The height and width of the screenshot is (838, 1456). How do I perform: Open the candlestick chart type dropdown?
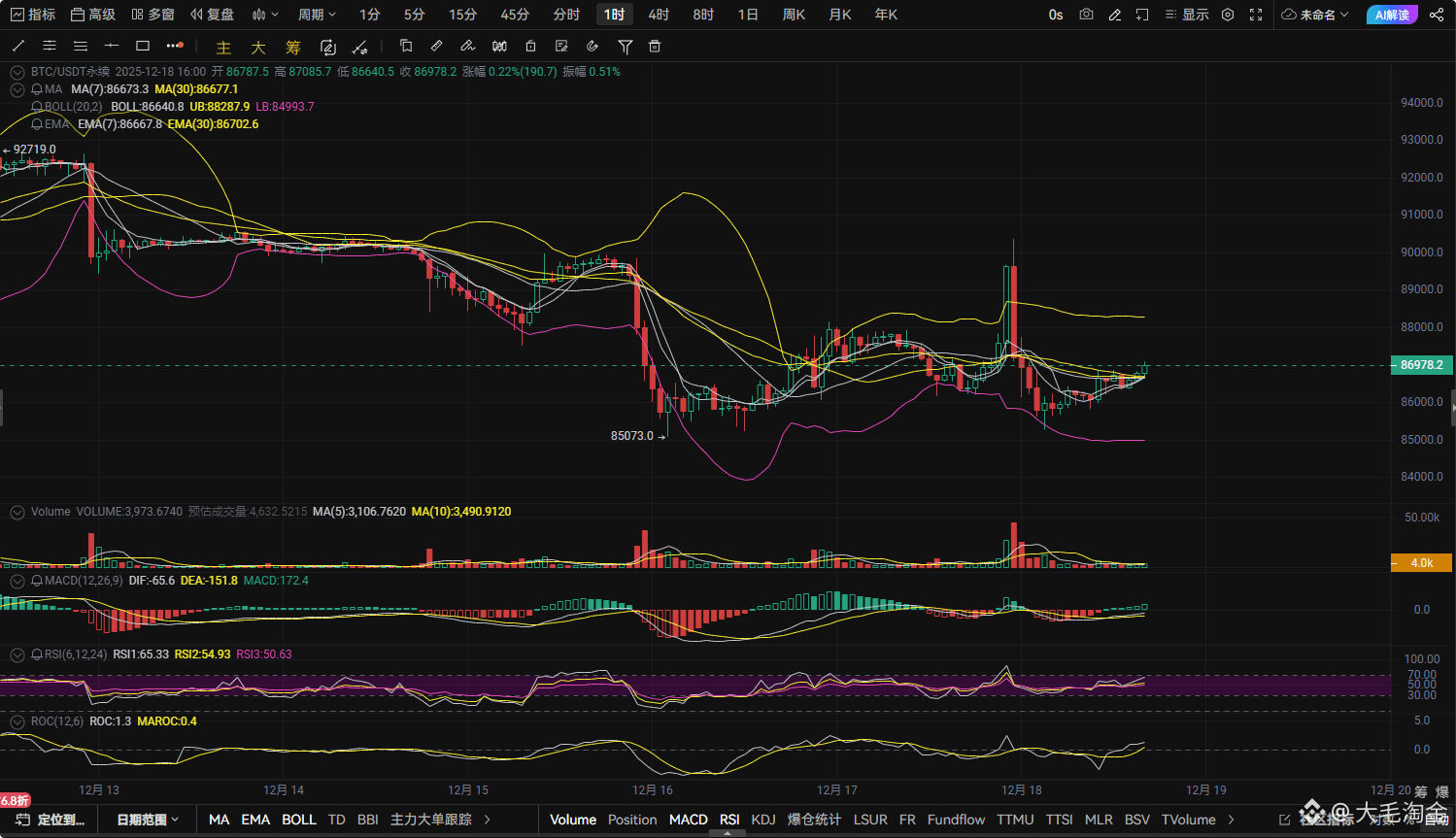[x=265, y=15]
